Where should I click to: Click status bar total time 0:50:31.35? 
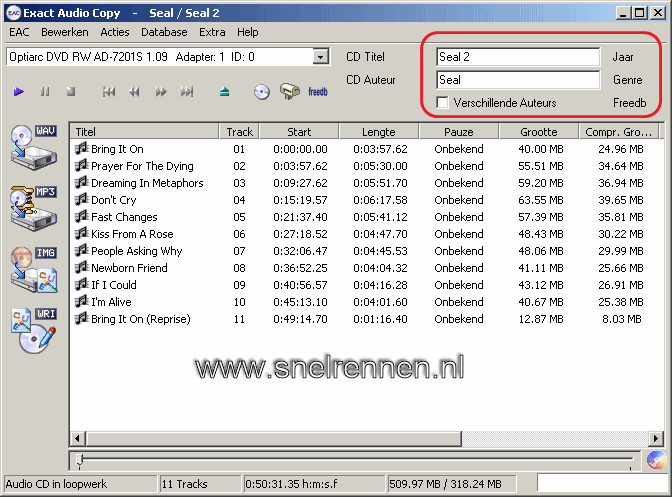coord(291,484)
